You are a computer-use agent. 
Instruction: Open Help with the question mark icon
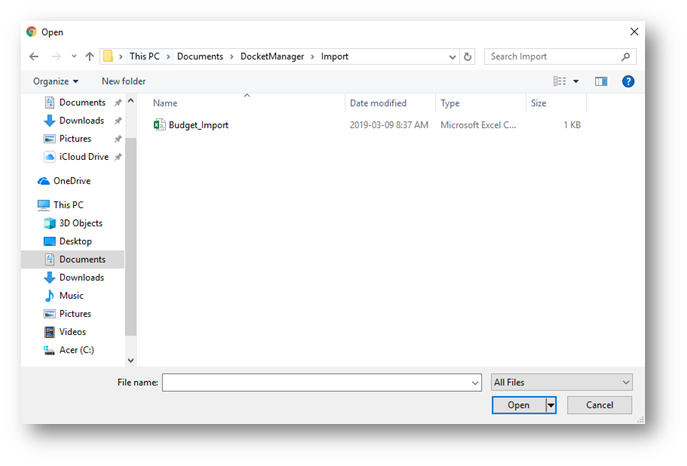[628, 81]
